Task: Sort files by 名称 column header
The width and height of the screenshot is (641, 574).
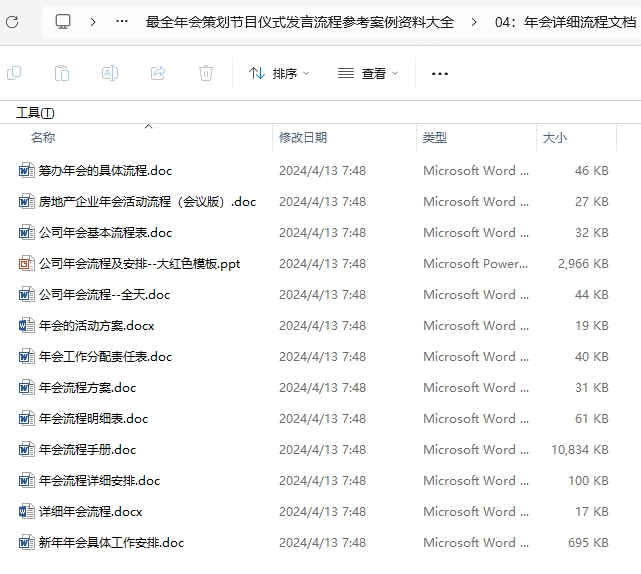Action: point(43,138)
